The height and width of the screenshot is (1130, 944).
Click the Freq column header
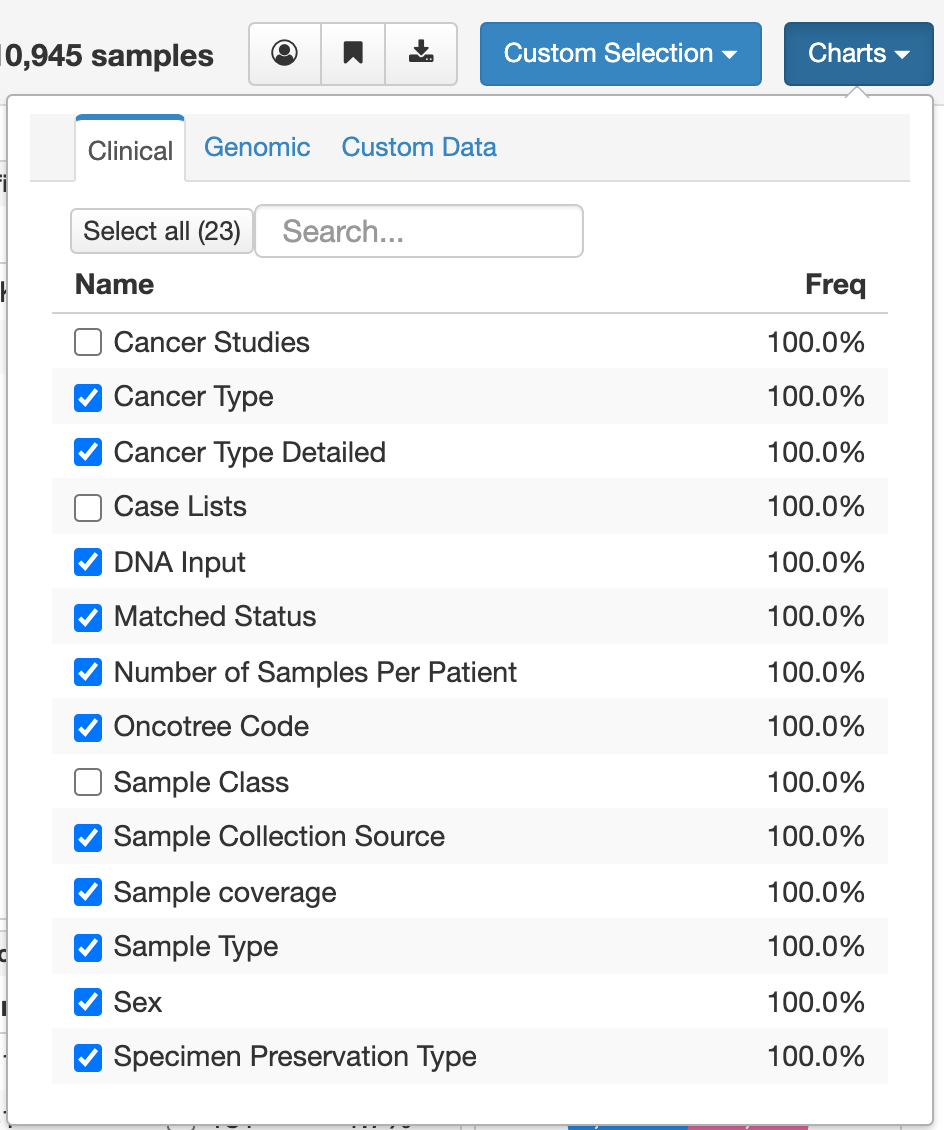[836, 285]
